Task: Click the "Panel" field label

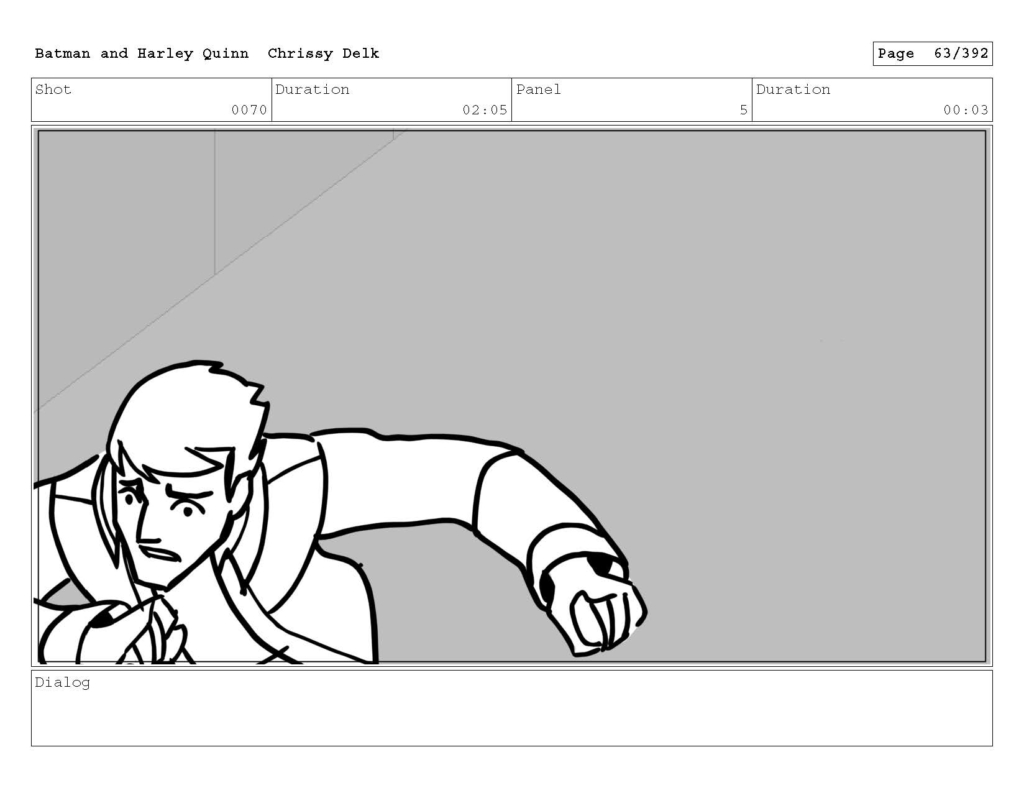Action: (538, 89)
